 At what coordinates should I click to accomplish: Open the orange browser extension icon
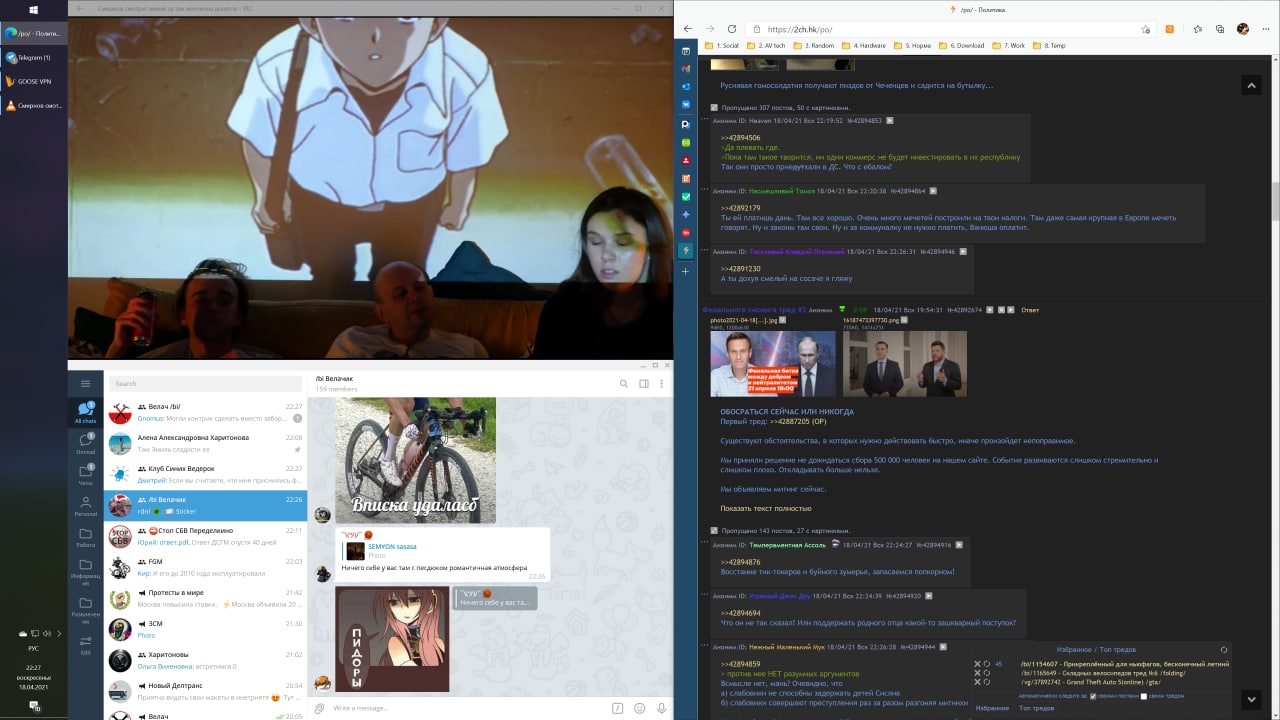(1169, 29)
